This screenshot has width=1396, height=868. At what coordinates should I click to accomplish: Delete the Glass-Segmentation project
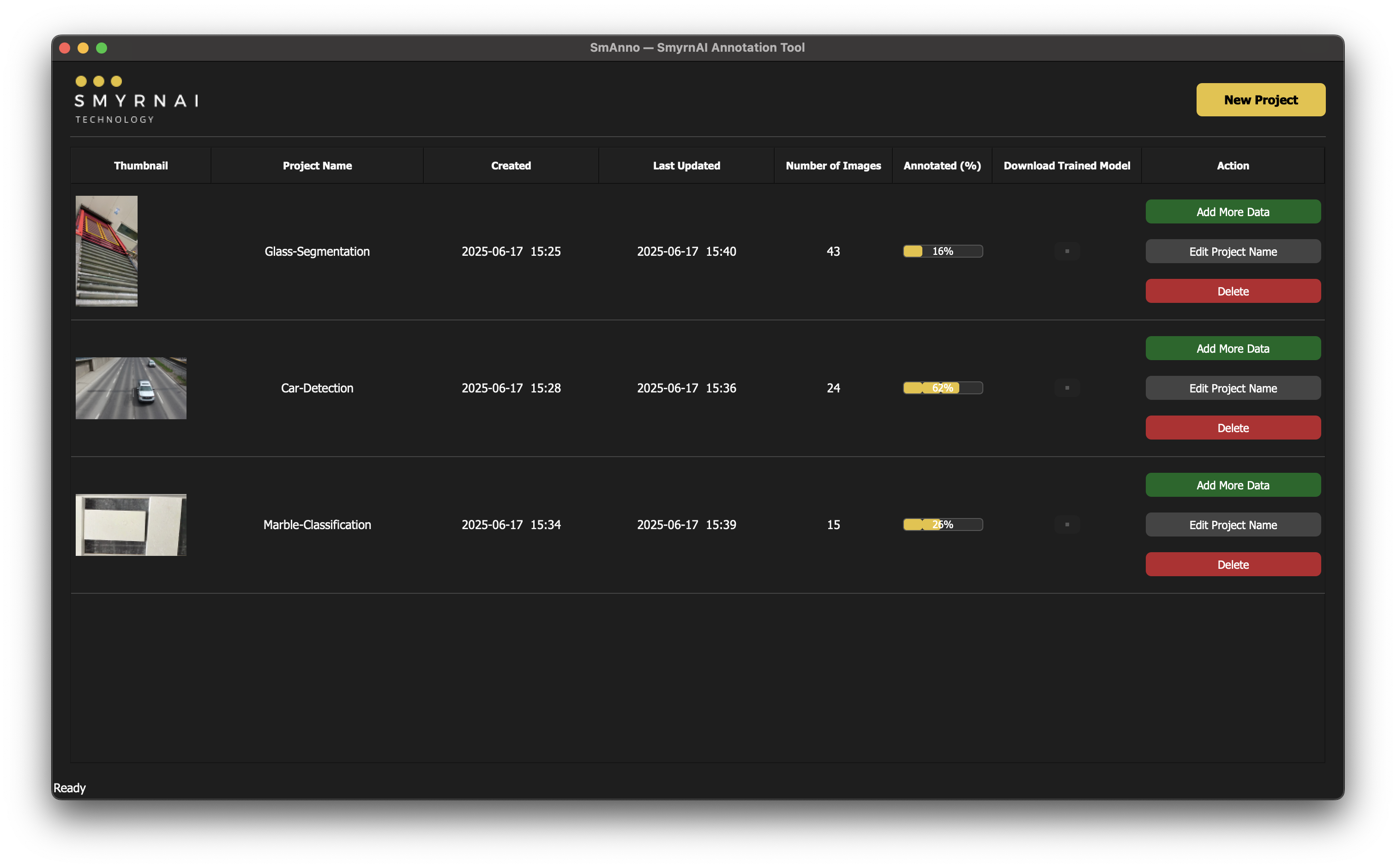coord(1233,290)
